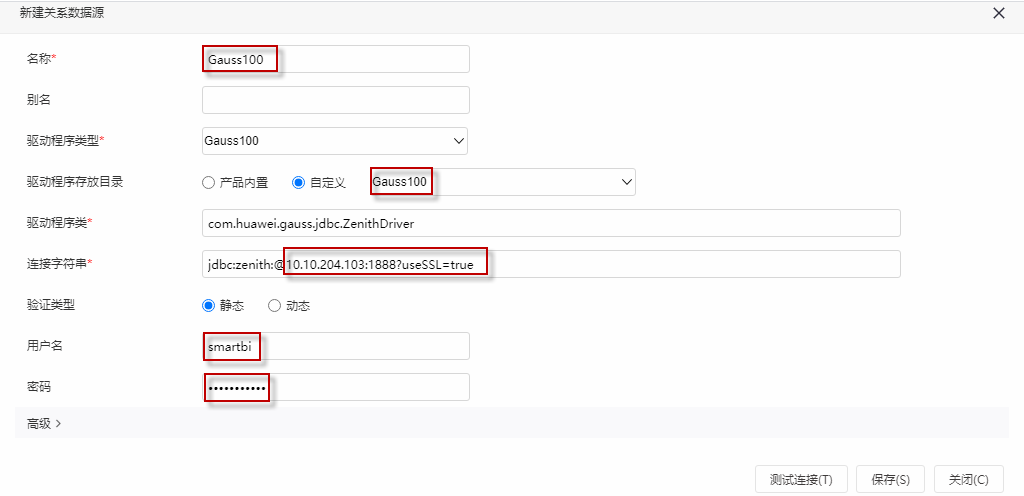Click the 名称 input field containing Gauss100
The height and width of the screenshot is (496, 1024).
tap(336, 59)
